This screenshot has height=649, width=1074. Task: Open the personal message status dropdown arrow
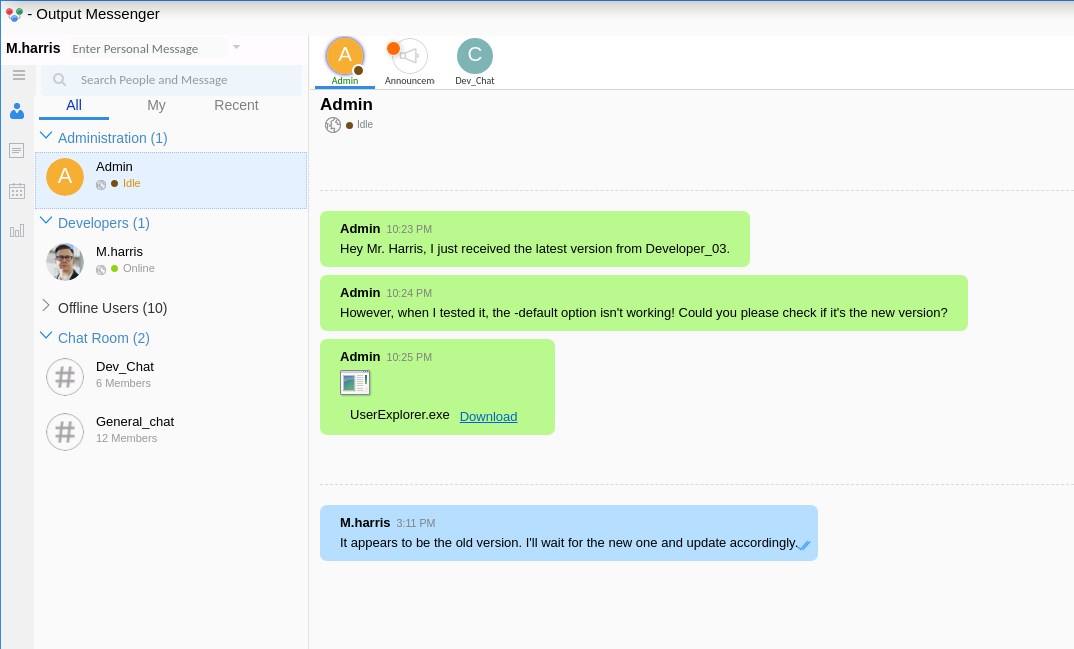click(236, 48)
